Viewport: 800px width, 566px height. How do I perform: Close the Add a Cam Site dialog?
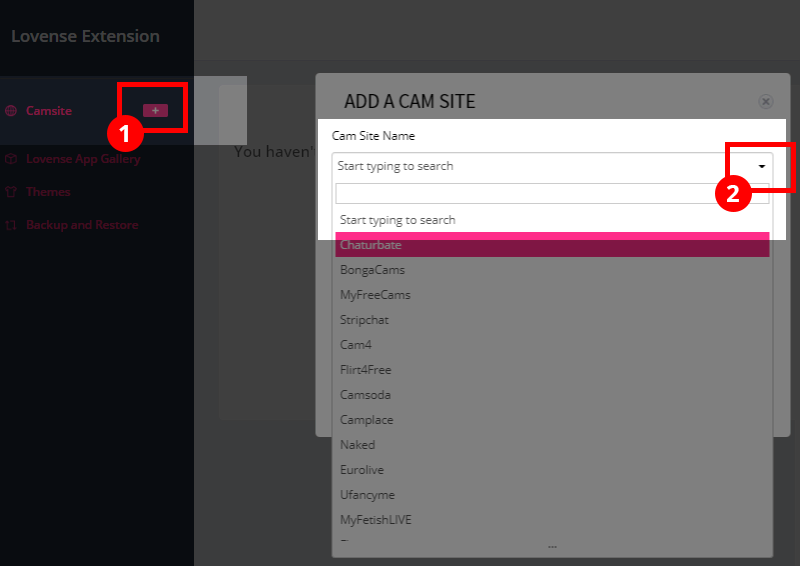tap(765, 102)
